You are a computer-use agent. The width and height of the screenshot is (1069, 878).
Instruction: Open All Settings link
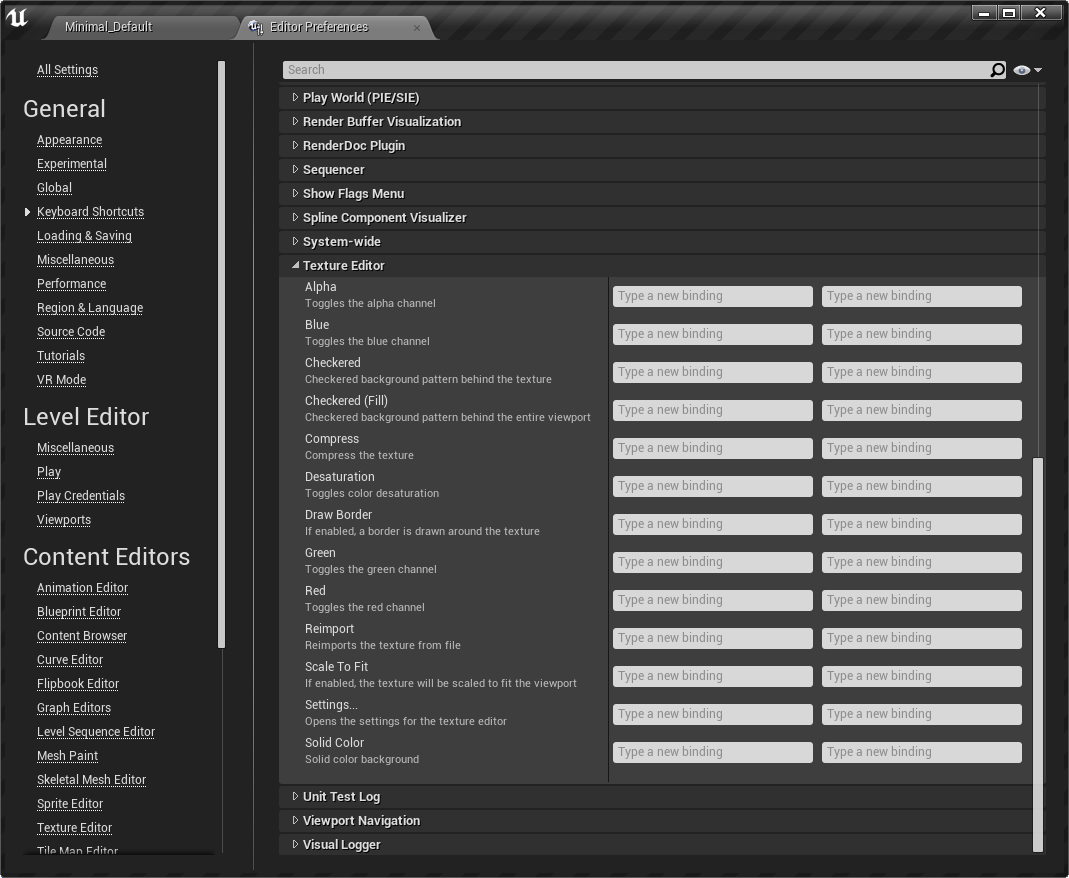click(67, 70)
